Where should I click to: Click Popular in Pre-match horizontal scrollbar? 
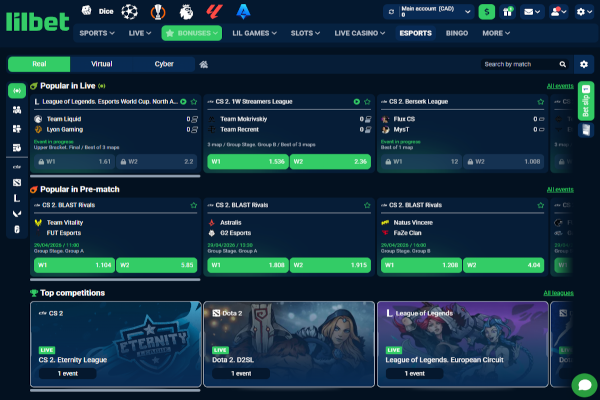(x=115, y=279)
